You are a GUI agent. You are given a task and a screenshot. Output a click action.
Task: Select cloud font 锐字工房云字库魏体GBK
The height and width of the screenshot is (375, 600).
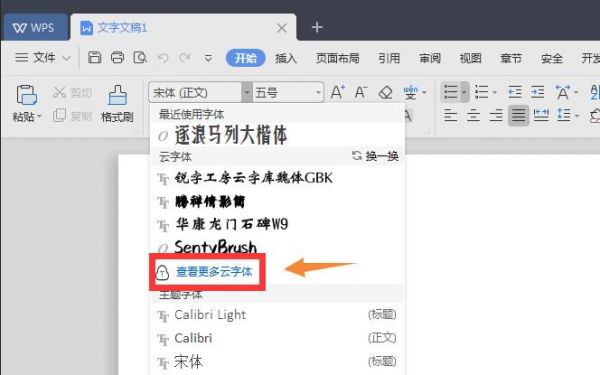277,178
